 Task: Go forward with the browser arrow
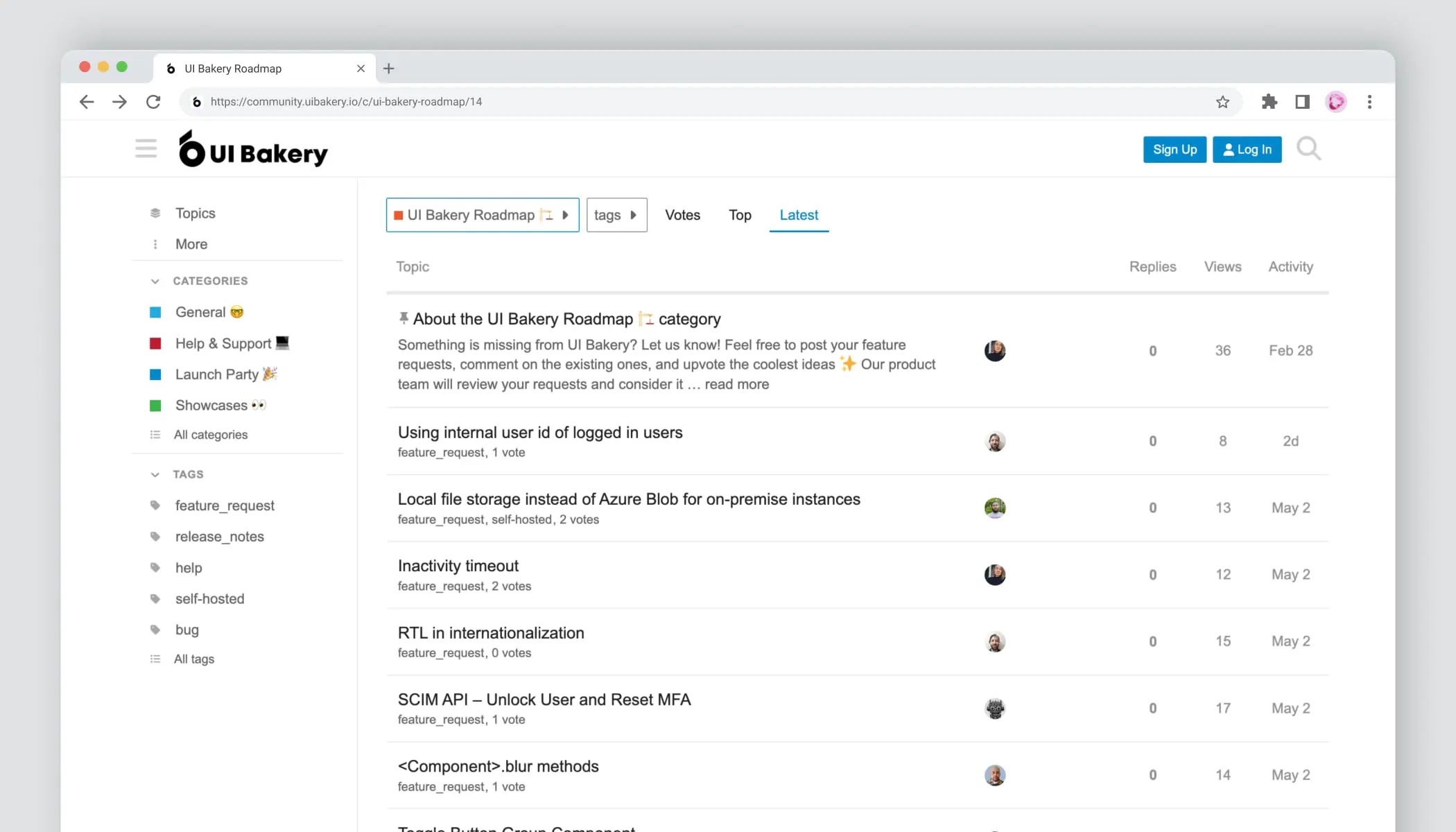pyautogui.click(x=120, y=102)
